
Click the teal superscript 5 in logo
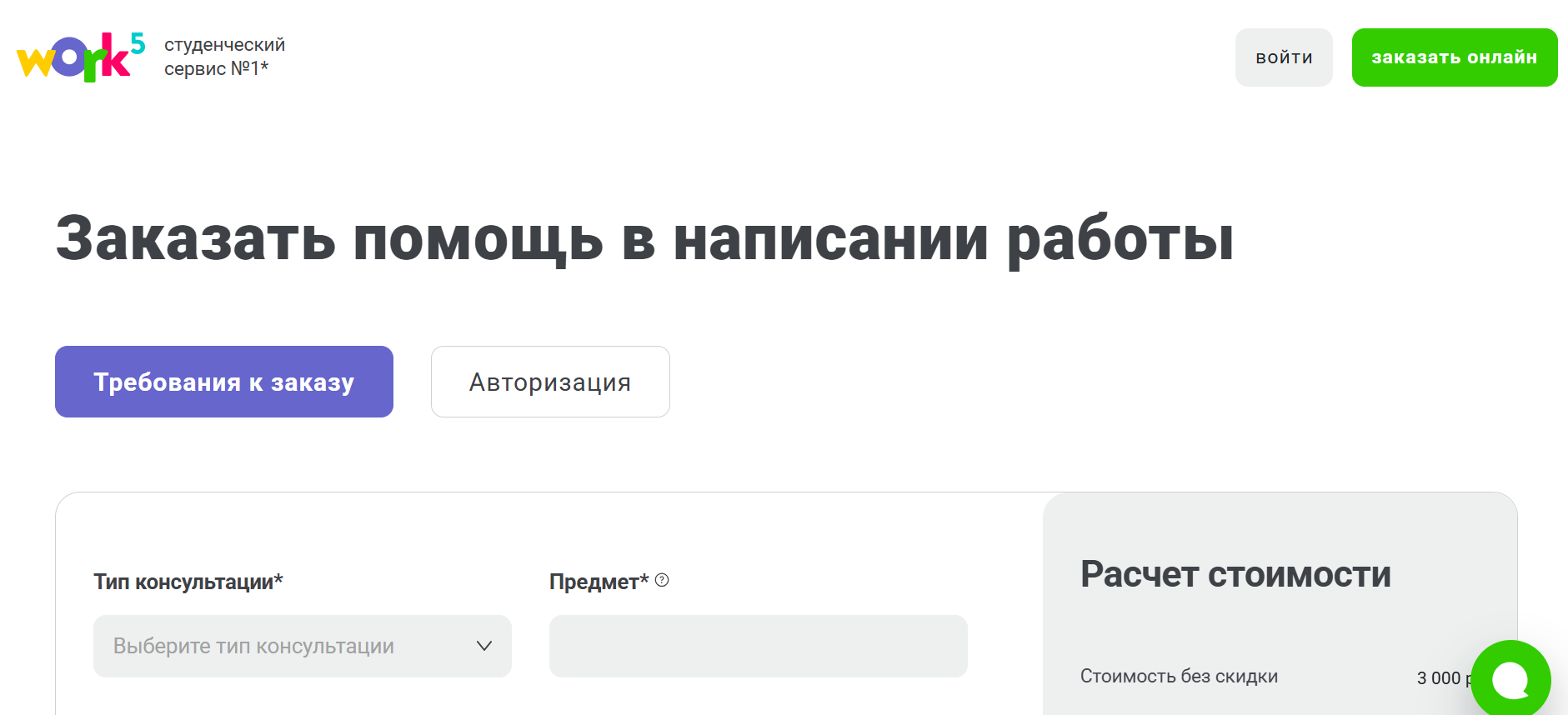click(138, 43)
